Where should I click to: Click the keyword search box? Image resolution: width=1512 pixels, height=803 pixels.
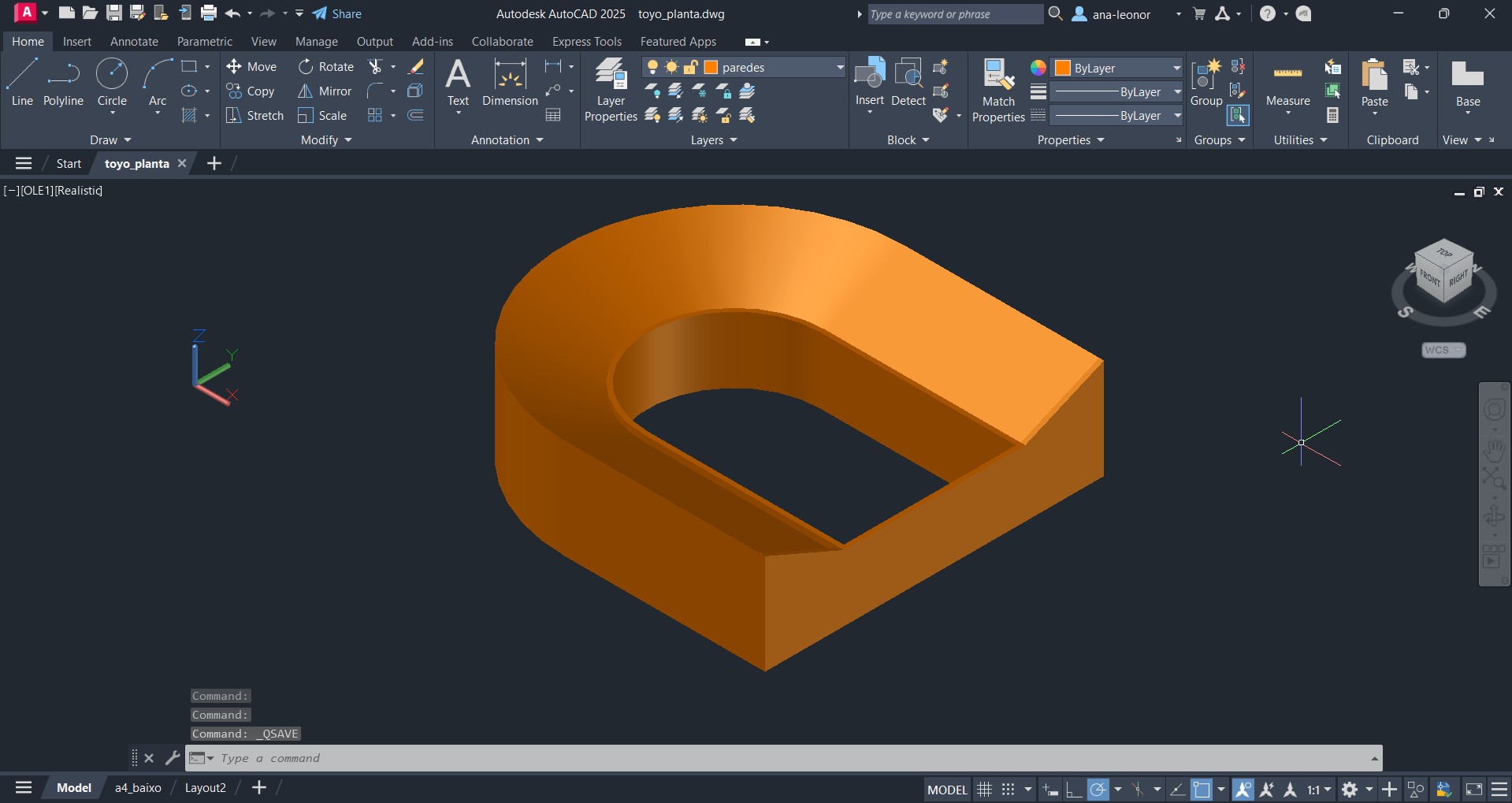tap(955, 14)
